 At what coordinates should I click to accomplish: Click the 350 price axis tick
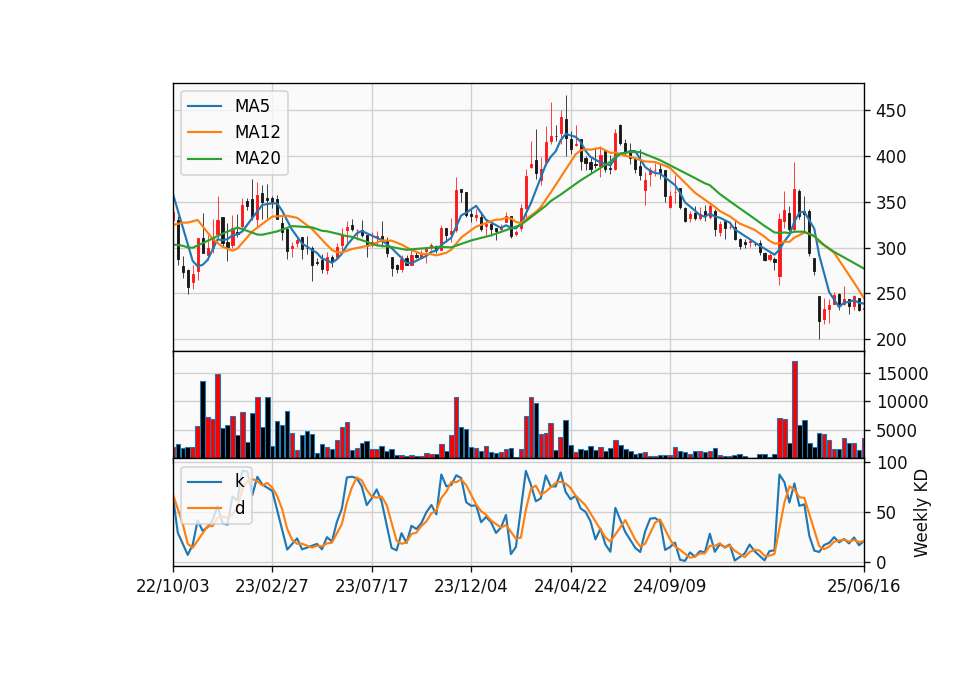(891, 203)
